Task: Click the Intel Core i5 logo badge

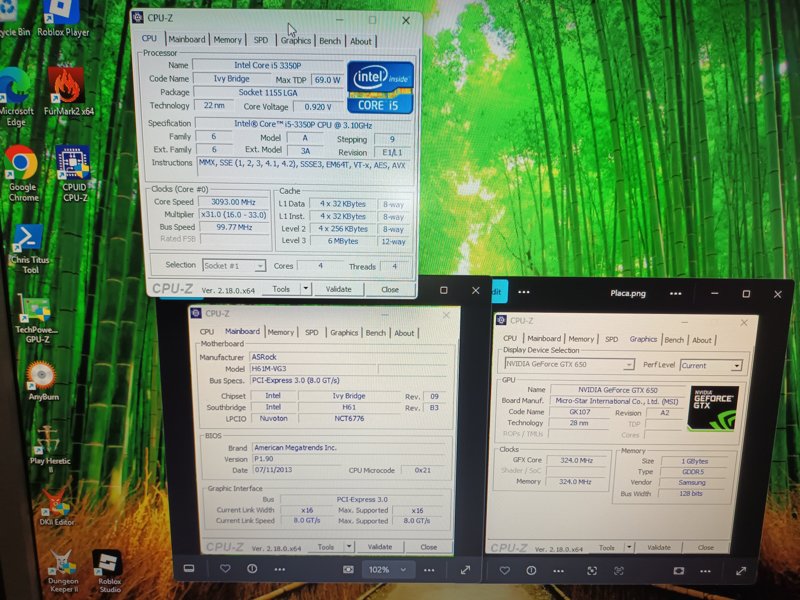Action: [380, 87]
